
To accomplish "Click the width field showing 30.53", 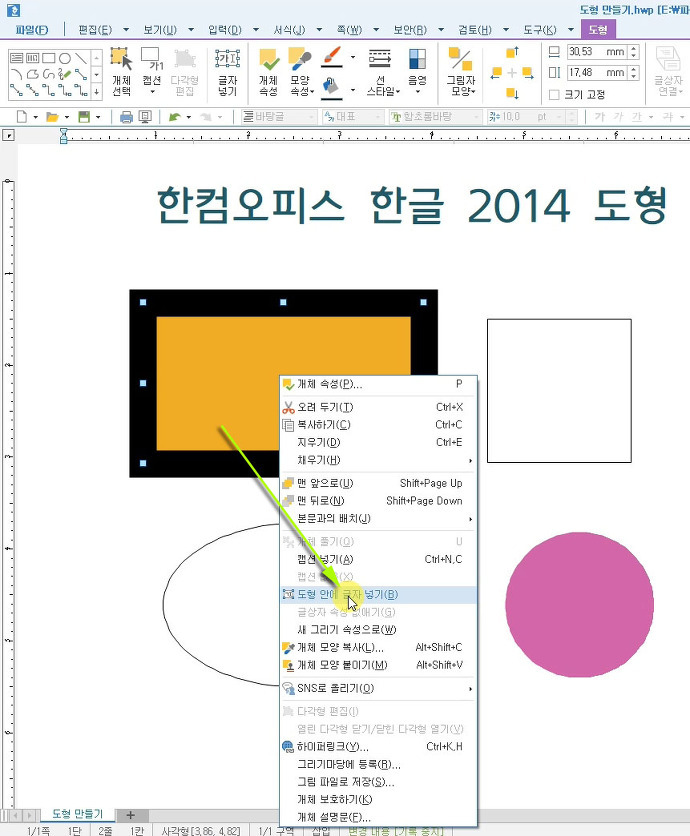I will [596, 52].
